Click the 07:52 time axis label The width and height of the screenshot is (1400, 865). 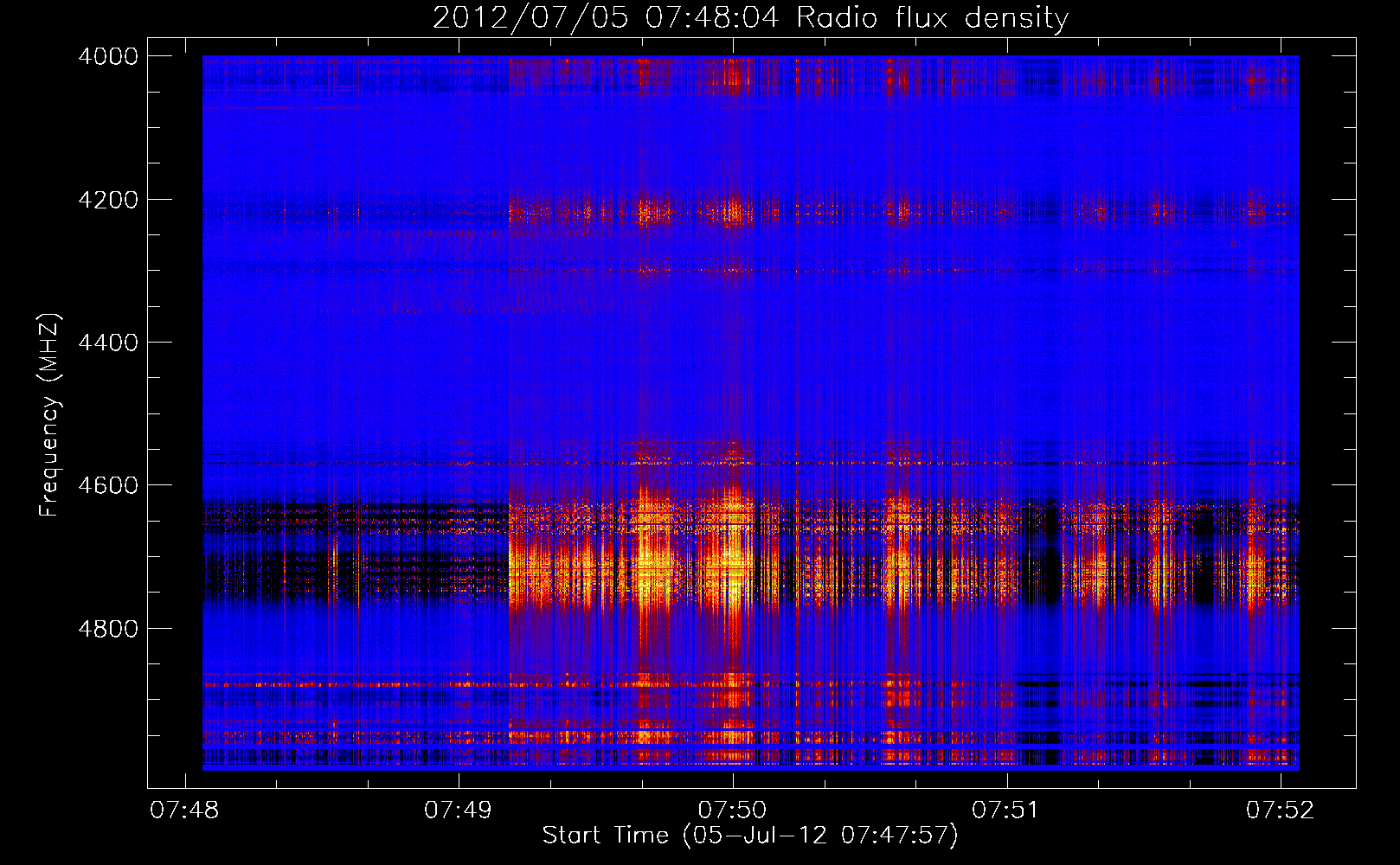[1280, 810]
